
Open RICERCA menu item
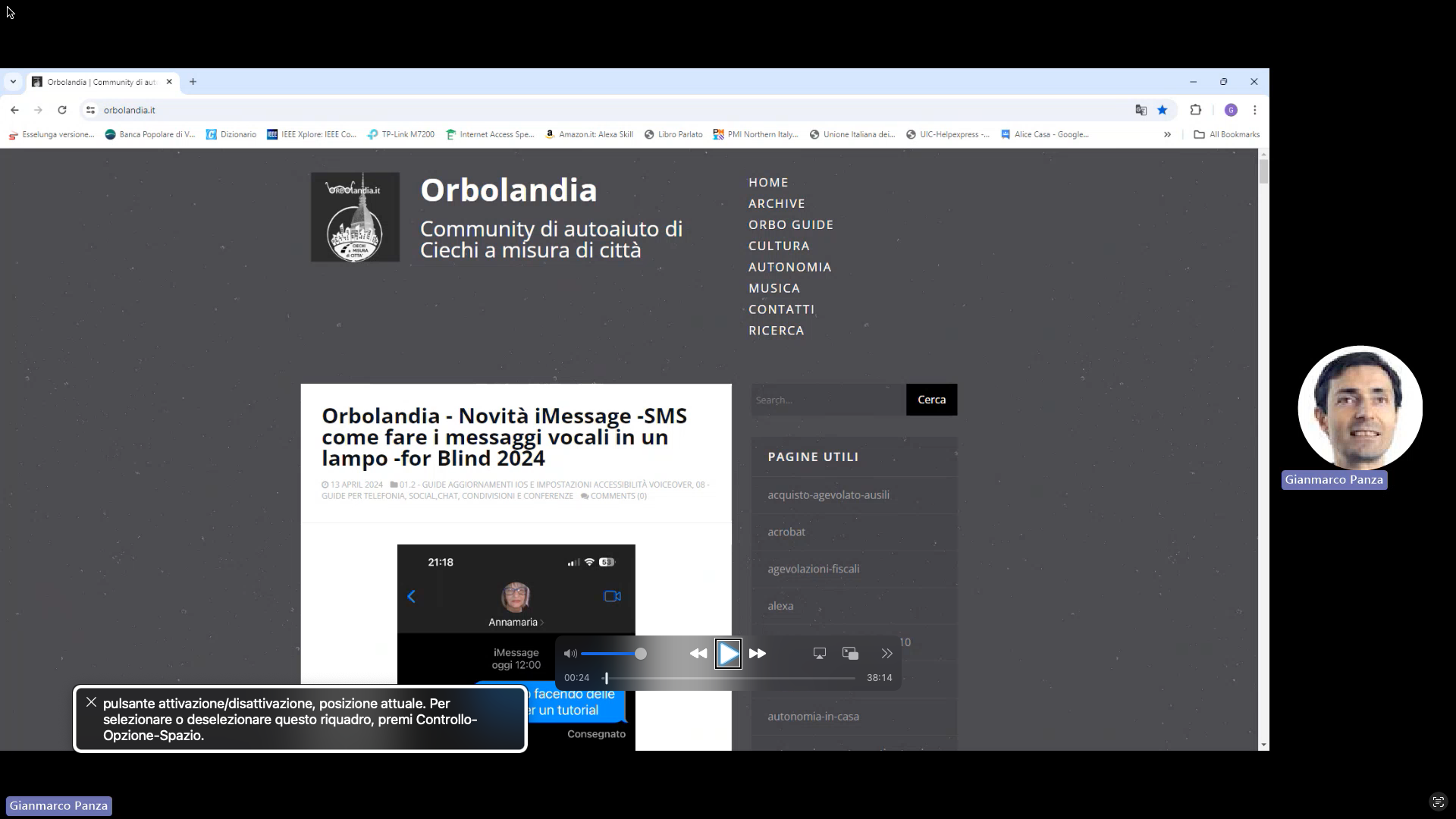pos(776,331)
